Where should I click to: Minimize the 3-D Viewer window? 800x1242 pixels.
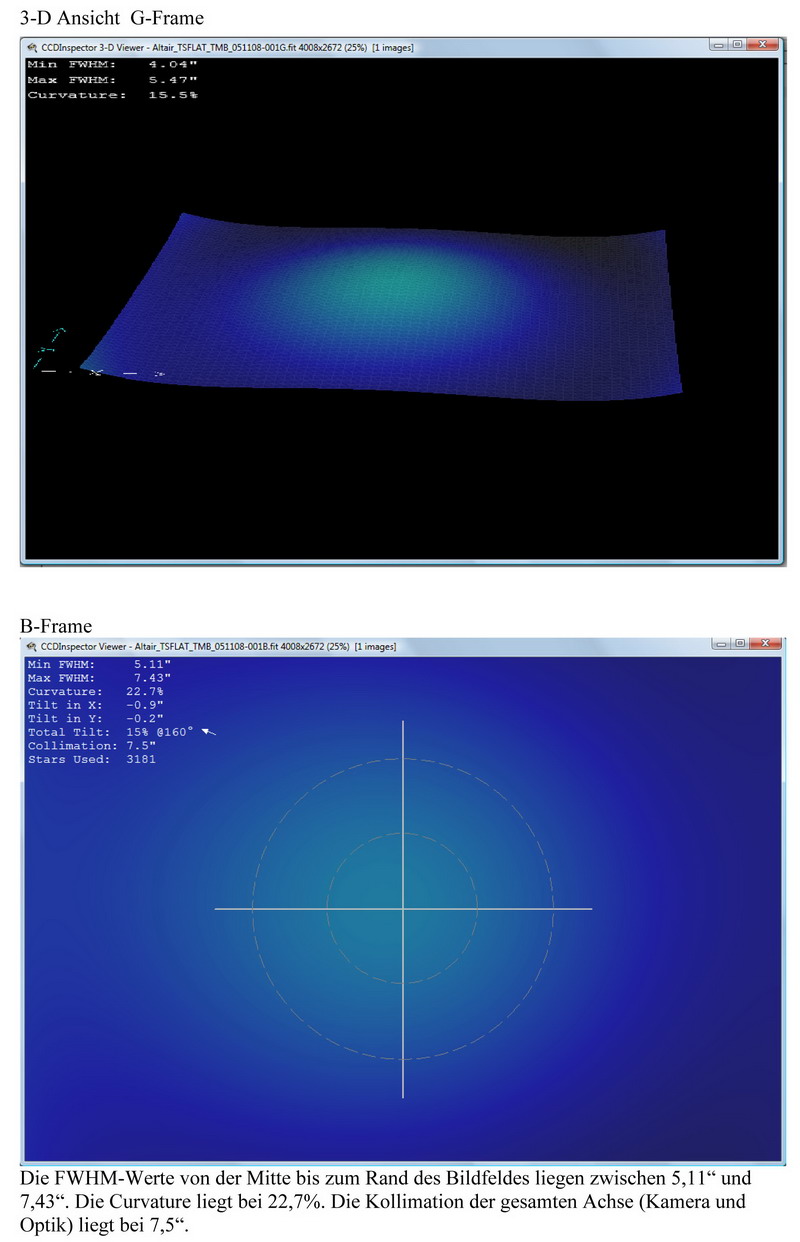pyautogui.click(x=720, y=46)
